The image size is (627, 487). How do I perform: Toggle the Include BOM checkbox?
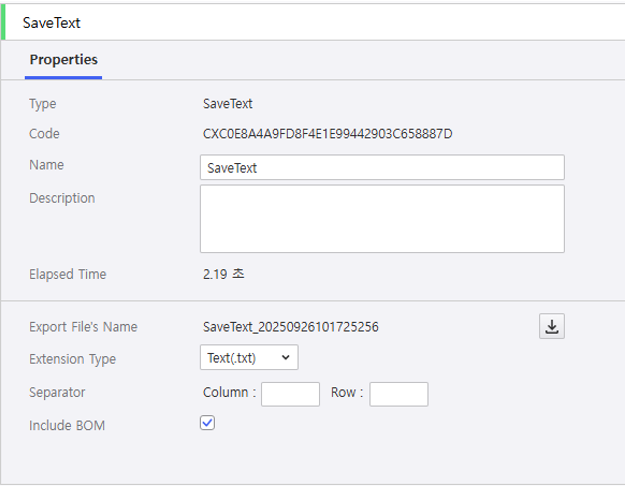tap(207, 423)
